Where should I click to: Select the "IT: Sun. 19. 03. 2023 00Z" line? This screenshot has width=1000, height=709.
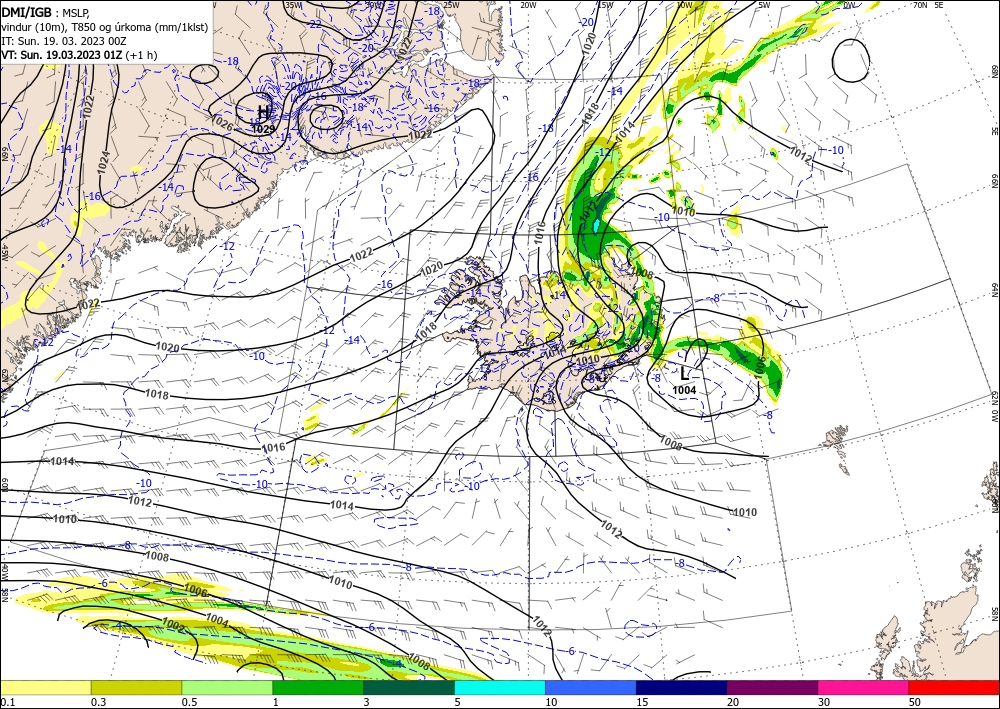point(64,41)
